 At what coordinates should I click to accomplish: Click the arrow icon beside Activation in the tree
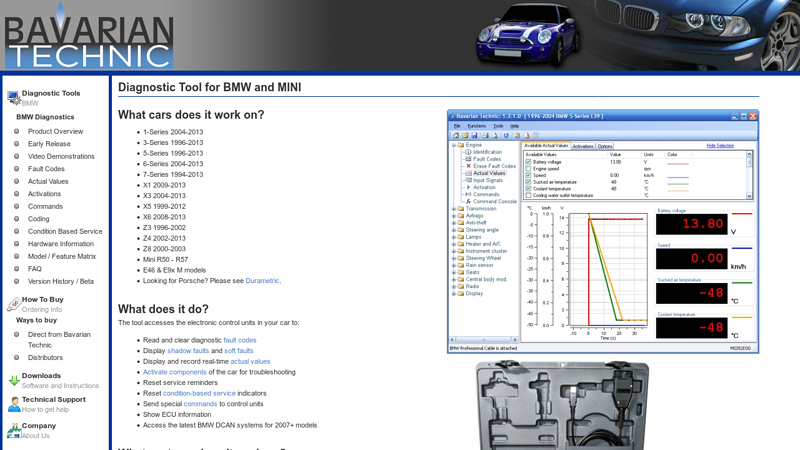tap(468, 187)
